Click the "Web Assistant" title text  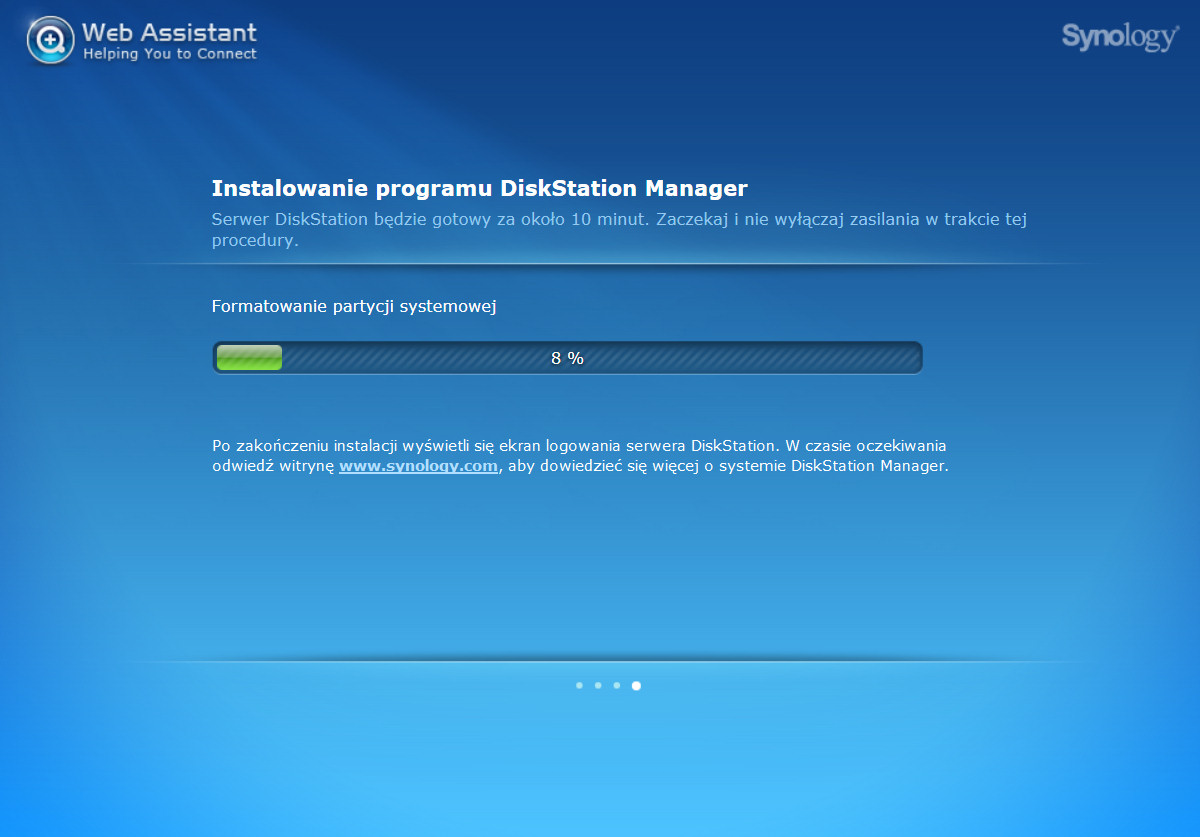[169, 33]
